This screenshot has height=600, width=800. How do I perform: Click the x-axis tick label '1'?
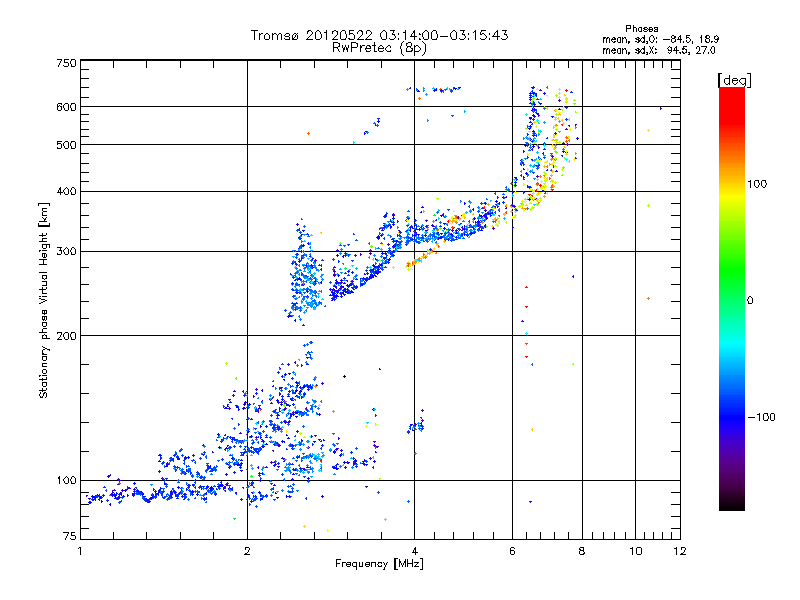point(81,551)
